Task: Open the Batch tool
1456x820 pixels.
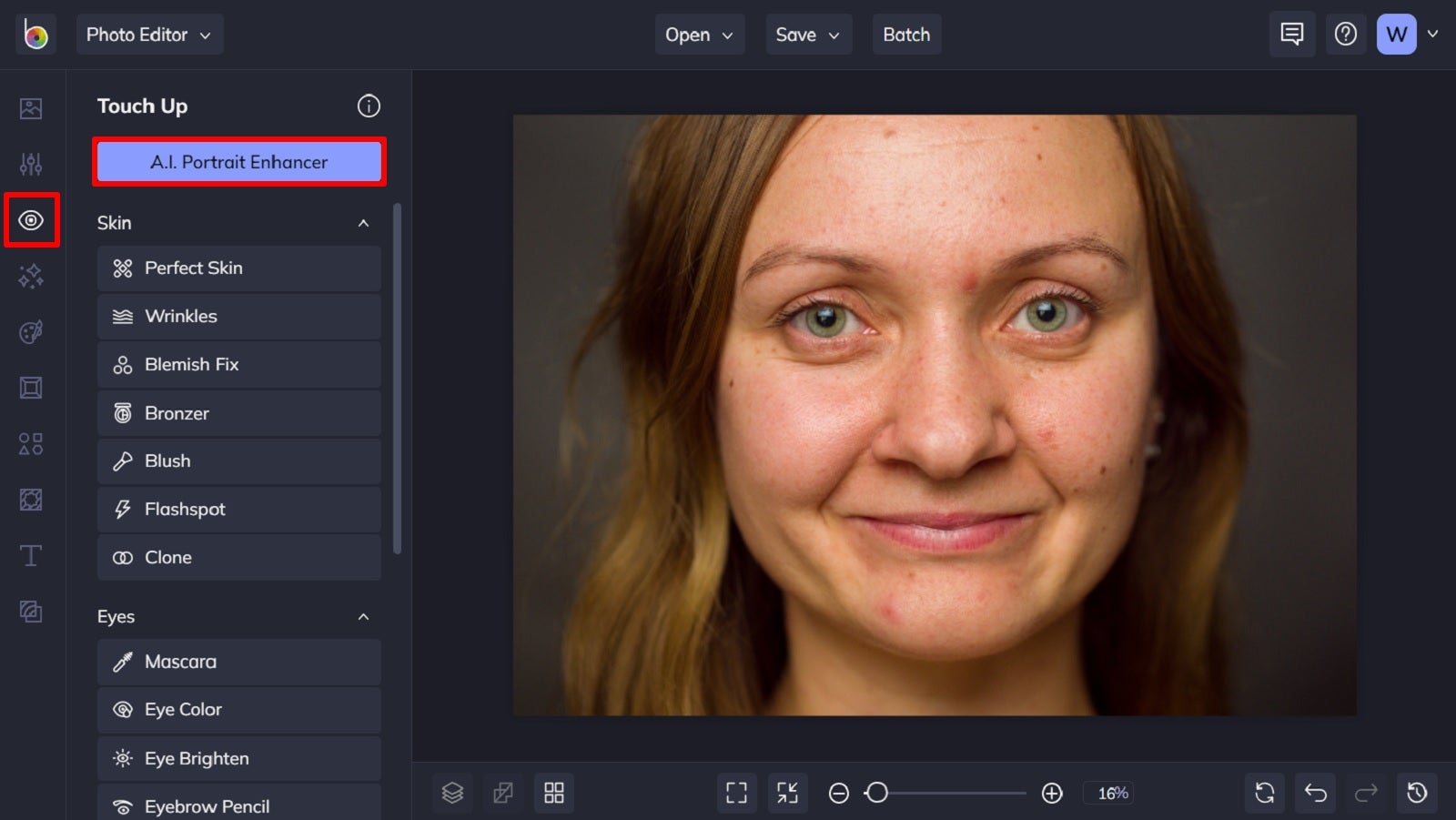Action: [906, 34]
